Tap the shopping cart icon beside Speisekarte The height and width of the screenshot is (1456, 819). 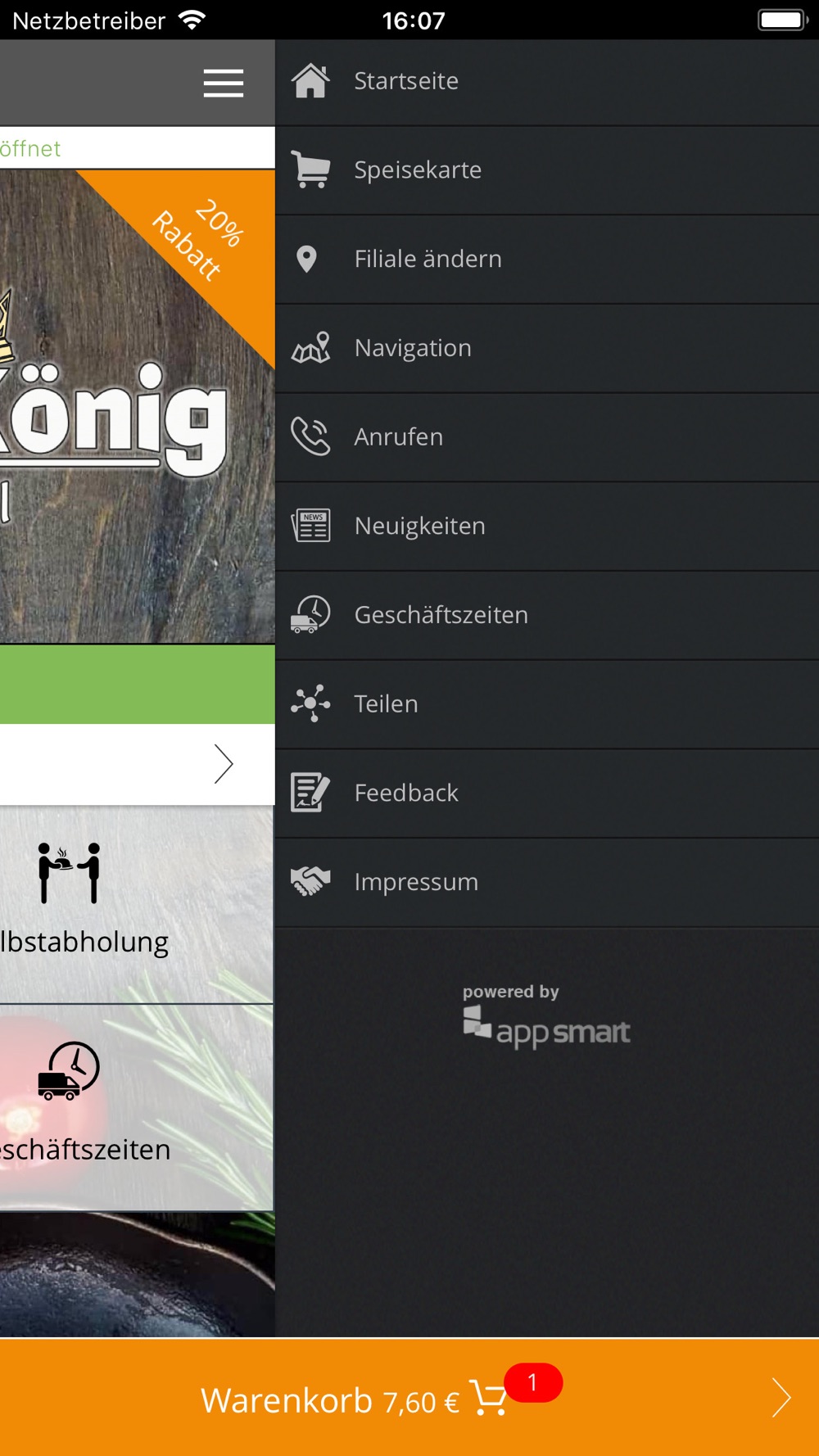coord(310,170)
